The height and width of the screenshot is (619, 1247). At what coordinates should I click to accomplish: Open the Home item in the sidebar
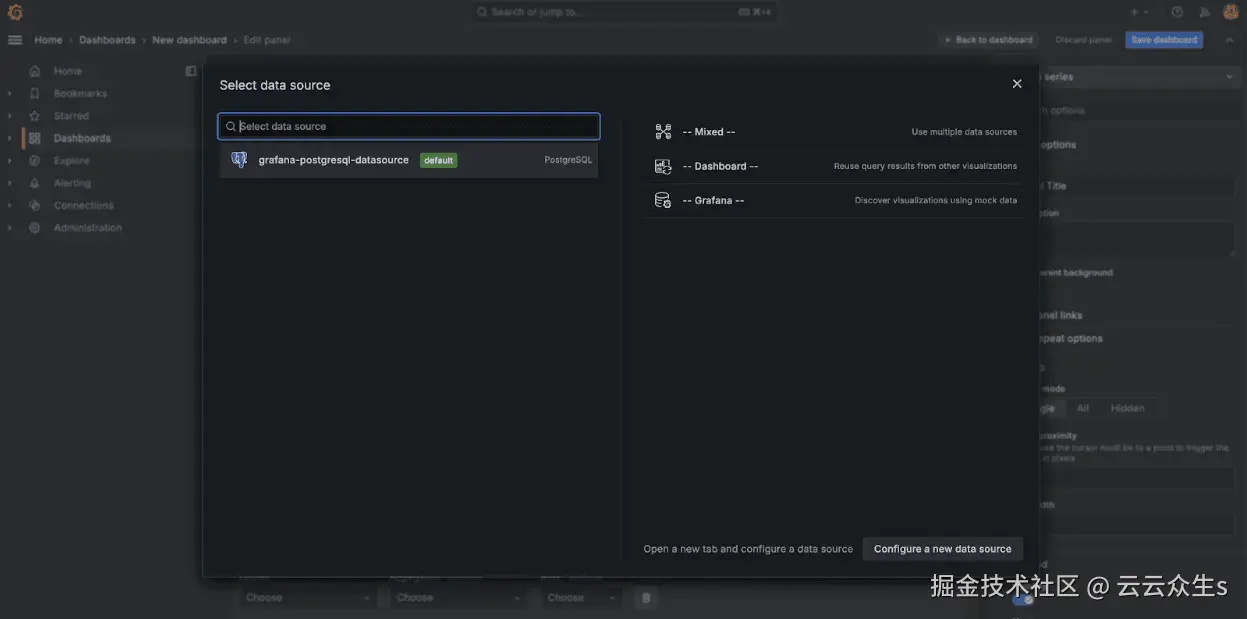(68, 71)
